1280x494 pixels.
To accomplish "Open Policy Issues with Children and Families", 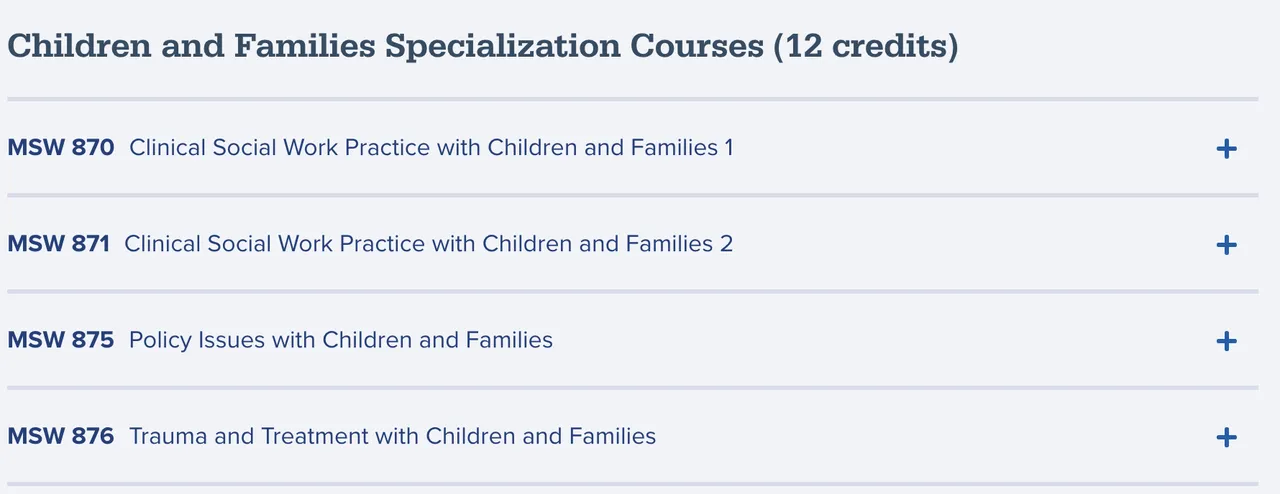I will [x=340, y=340].
